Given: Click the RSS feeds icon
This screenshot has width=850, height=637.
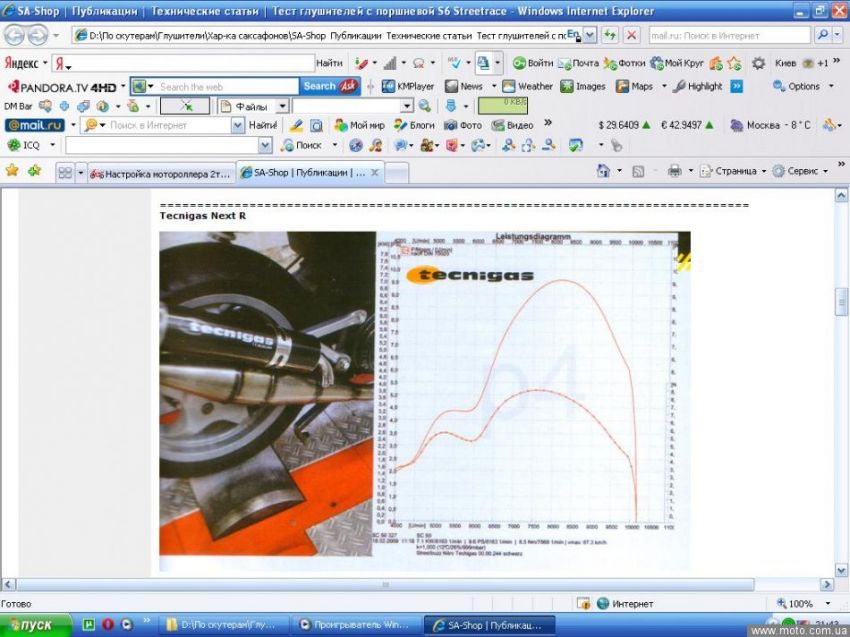Looking at the screenshot, I should pos(638,171).
